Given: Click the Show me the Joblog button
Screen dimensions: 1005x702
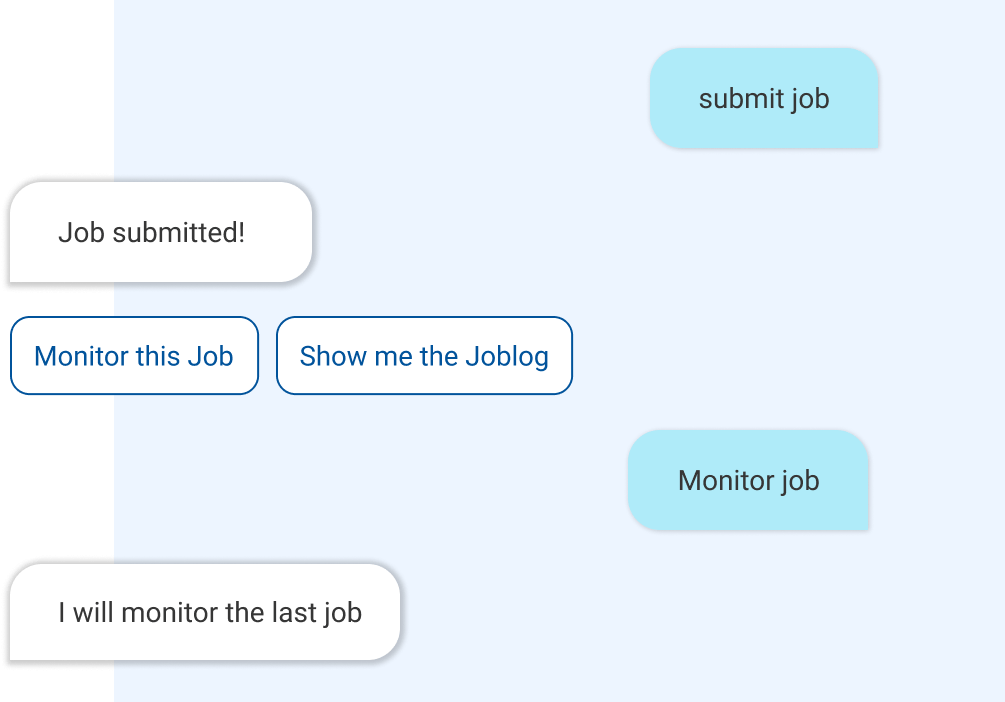Looking at the screenshot, I should pos(424,356).
